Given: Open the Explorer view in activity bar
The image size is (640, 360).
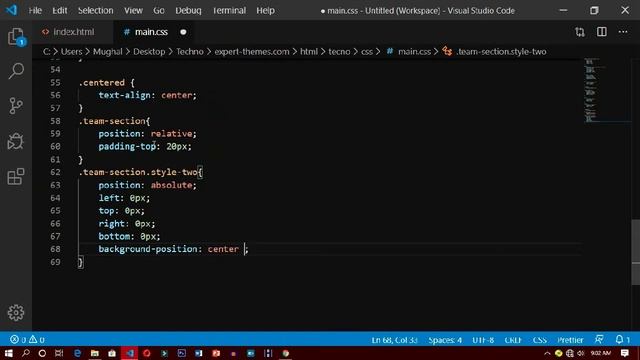Looking at the screenshot, I should coord(16,37).
